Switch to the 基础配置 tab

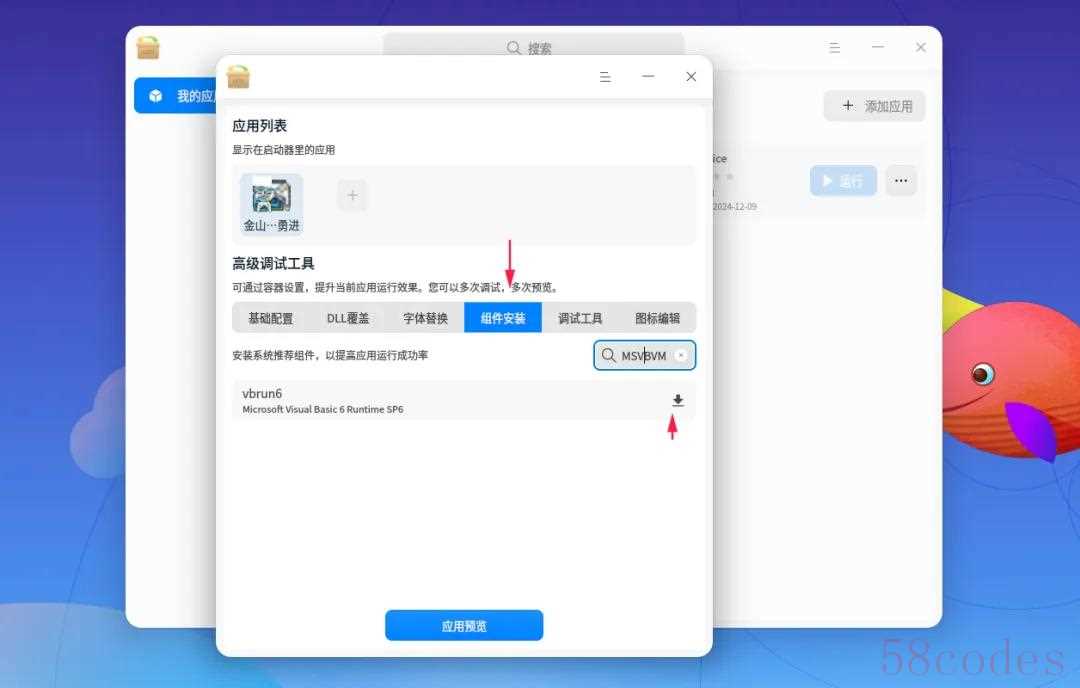(x=271, y=318)
